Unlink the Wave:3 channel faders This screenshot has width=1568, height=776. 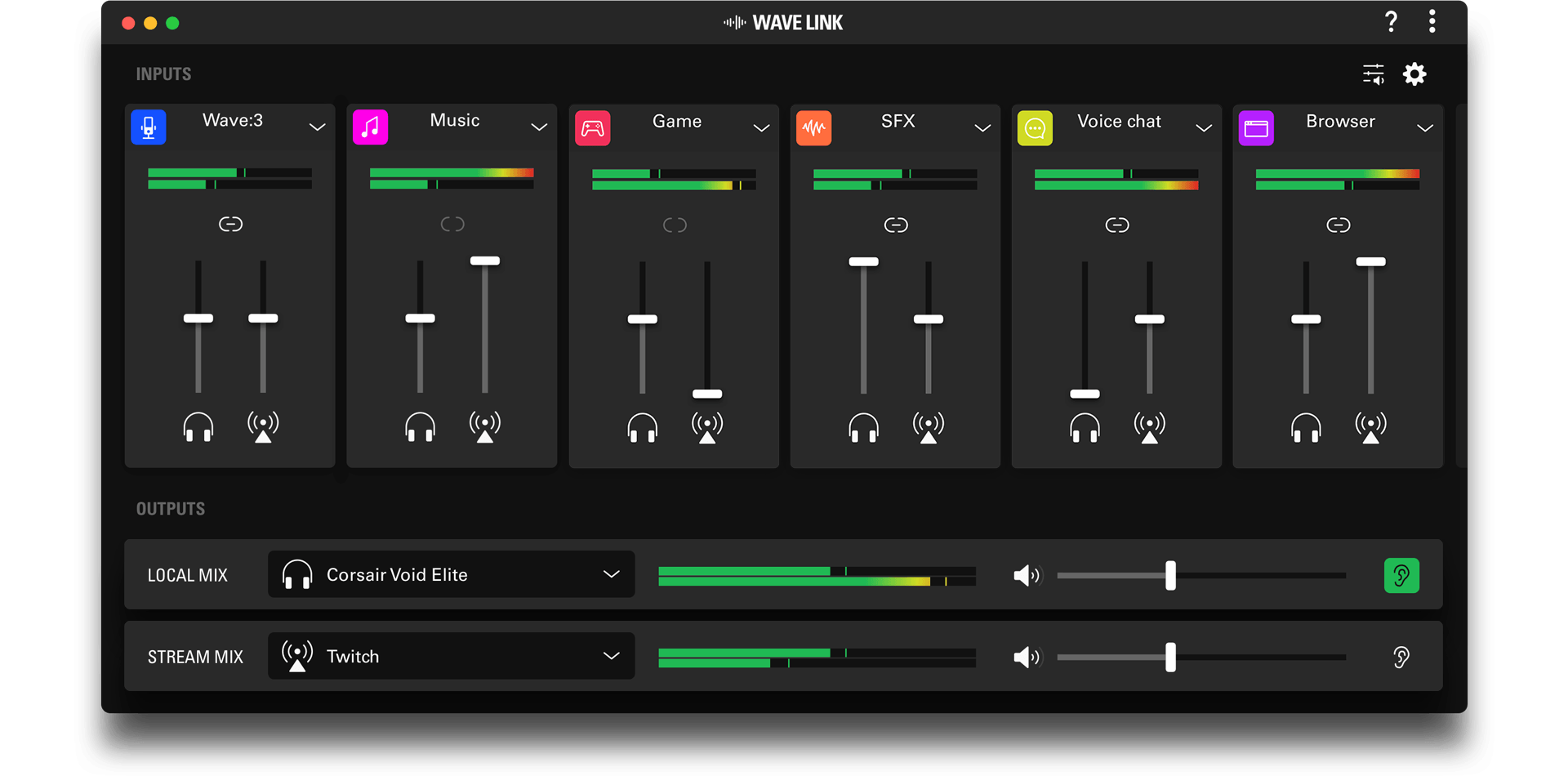231,224
